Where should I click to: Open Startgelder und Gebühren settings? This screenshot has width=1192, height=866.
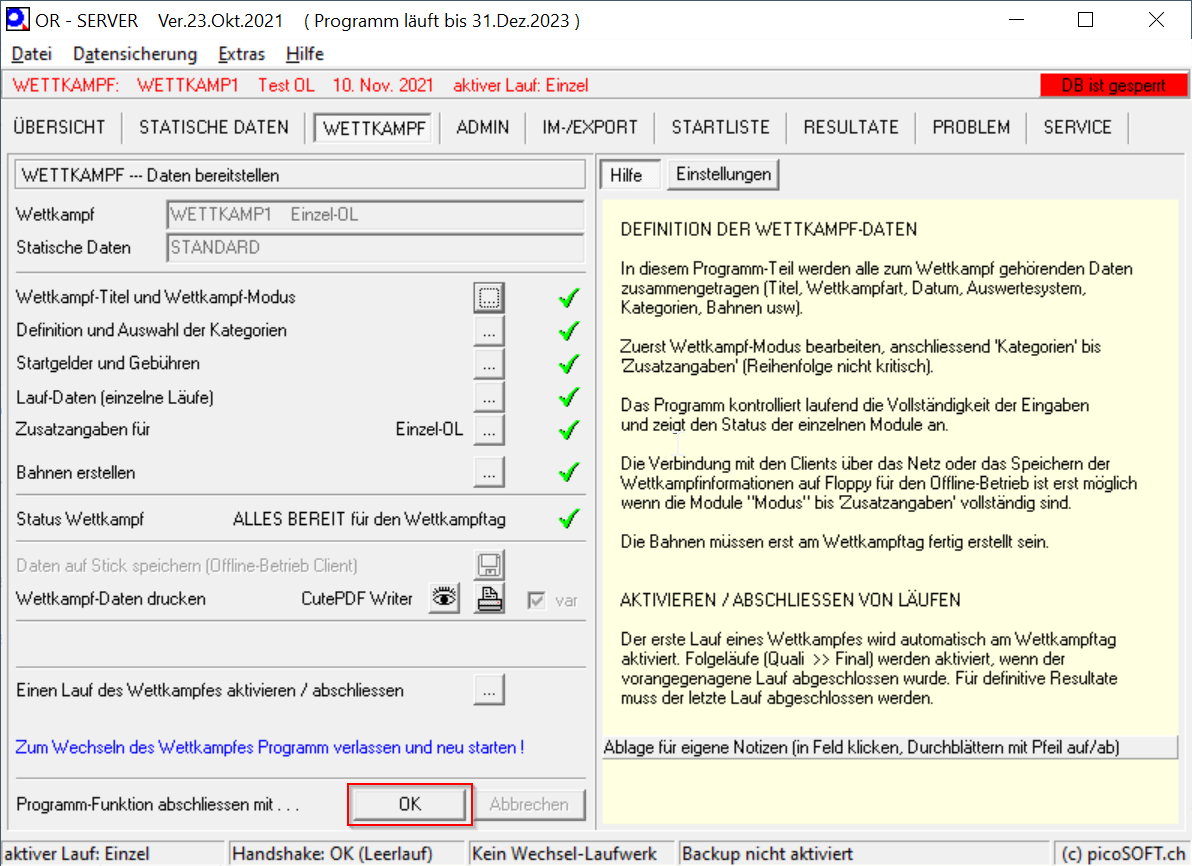[x=489, y=364]
